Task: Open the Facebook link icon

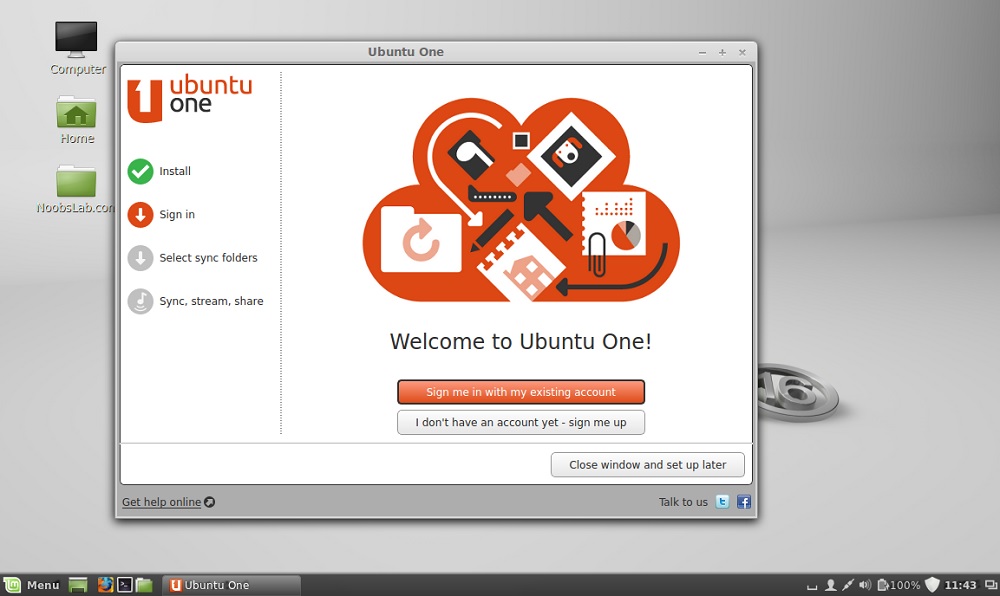Action: coord(744,502)
